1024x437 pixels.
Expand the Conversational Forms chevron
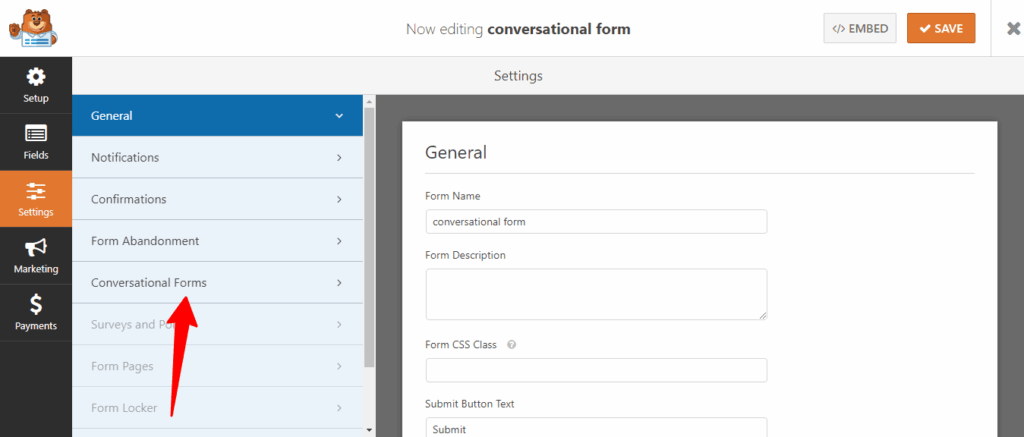339,283
